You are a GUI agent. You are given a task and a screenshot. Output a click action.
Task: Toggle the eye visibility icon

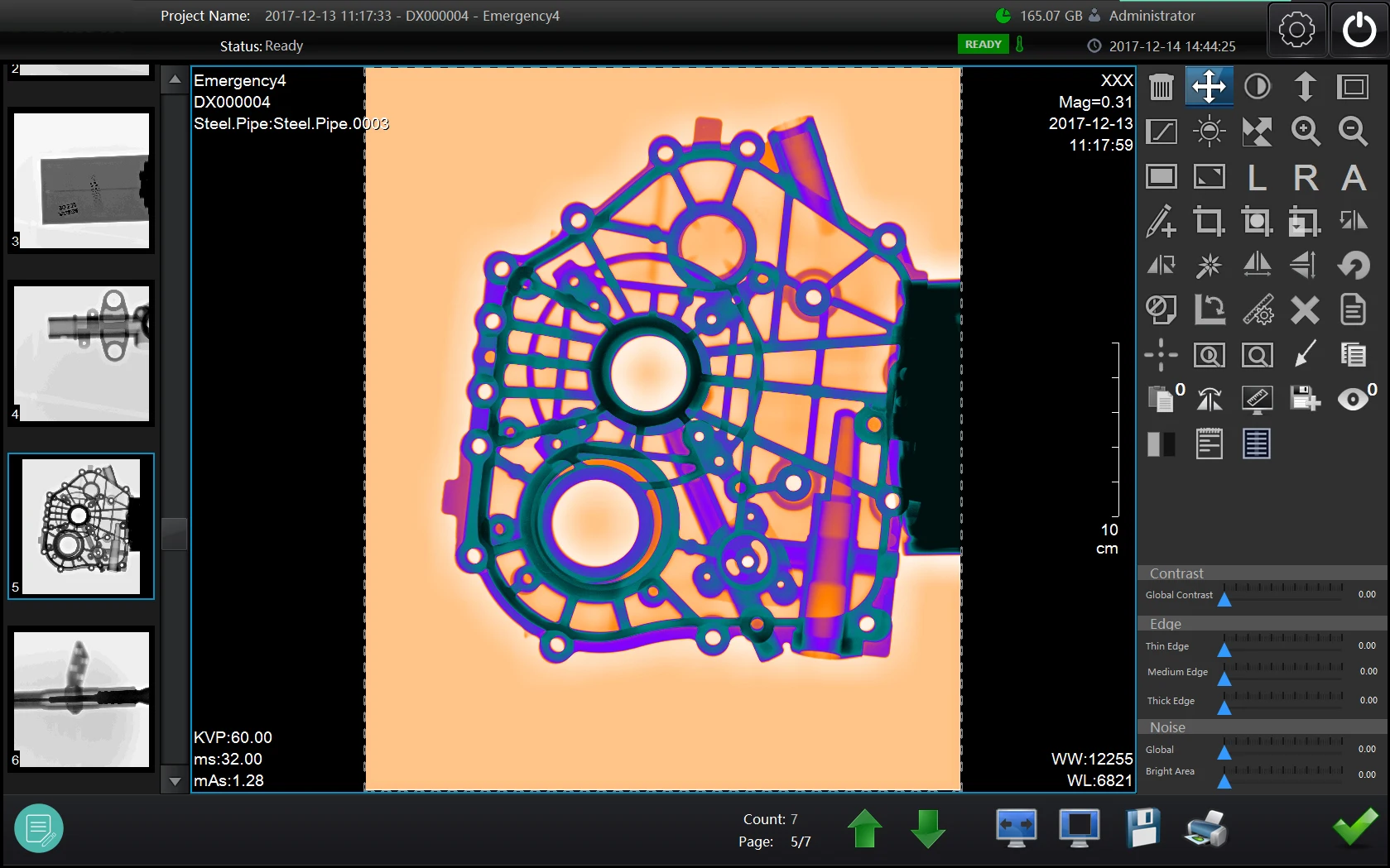point(1353,400)
